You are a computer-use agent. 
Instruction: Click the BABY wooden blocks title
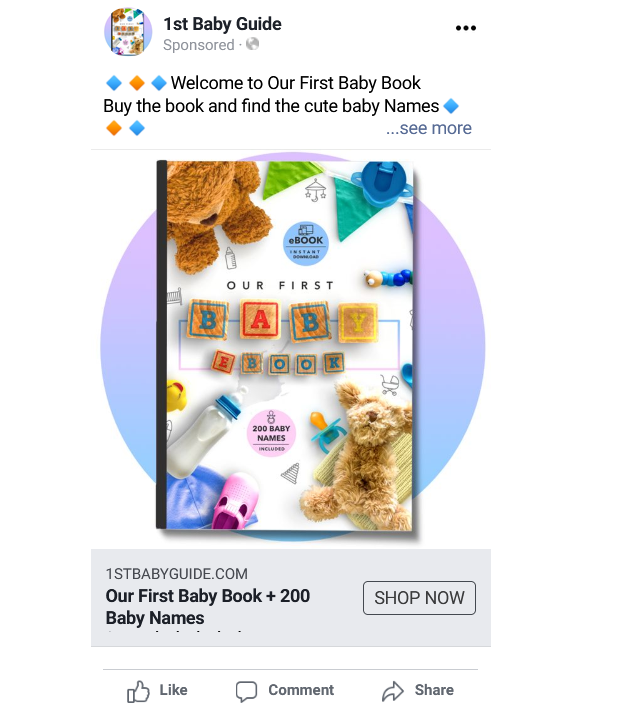283,321
